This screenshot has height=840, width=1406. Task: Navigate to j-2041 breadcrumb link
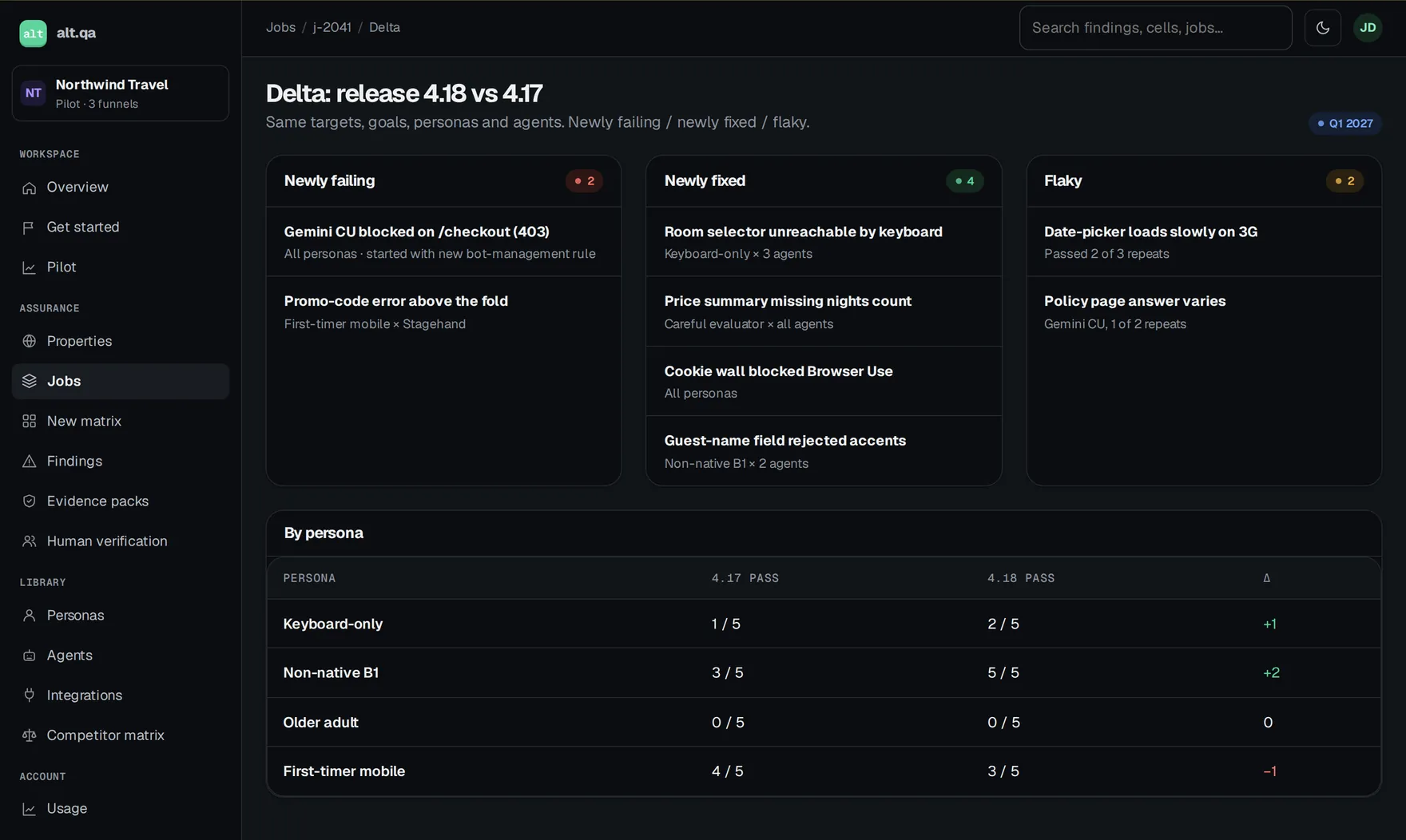332,27
